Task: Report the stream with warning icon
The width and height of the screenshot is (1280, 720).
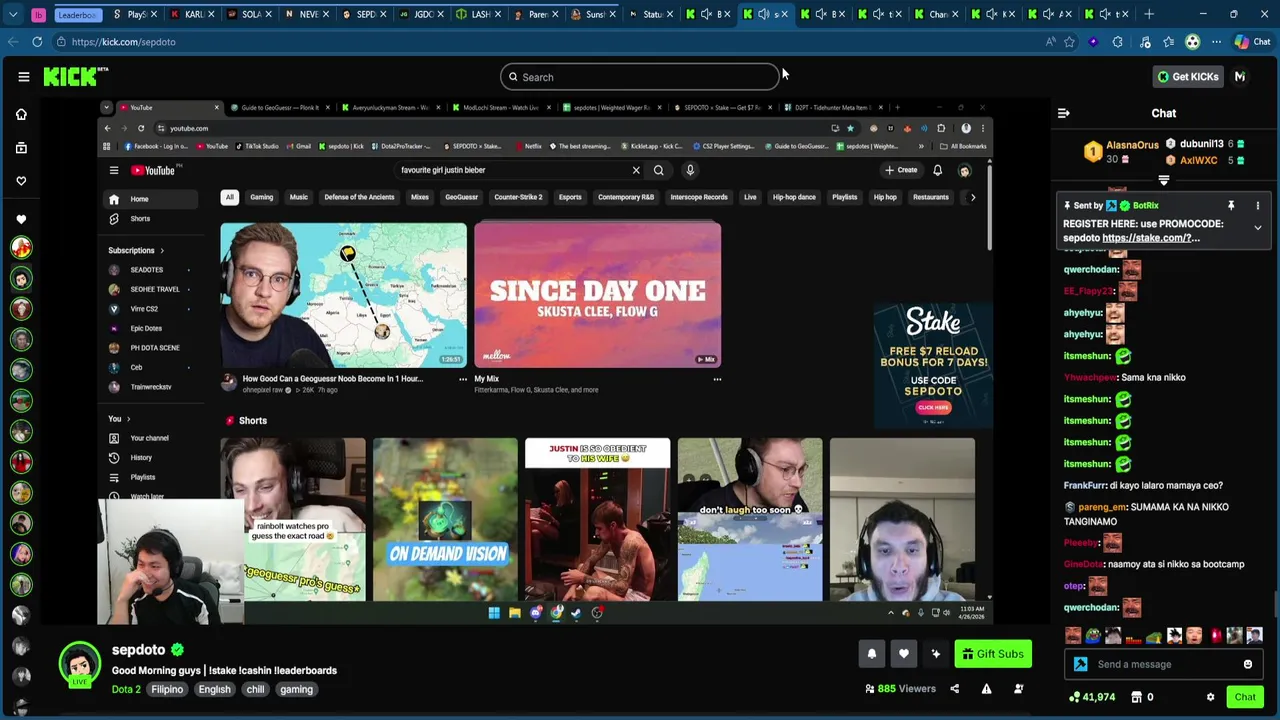Action: (986, 689)
